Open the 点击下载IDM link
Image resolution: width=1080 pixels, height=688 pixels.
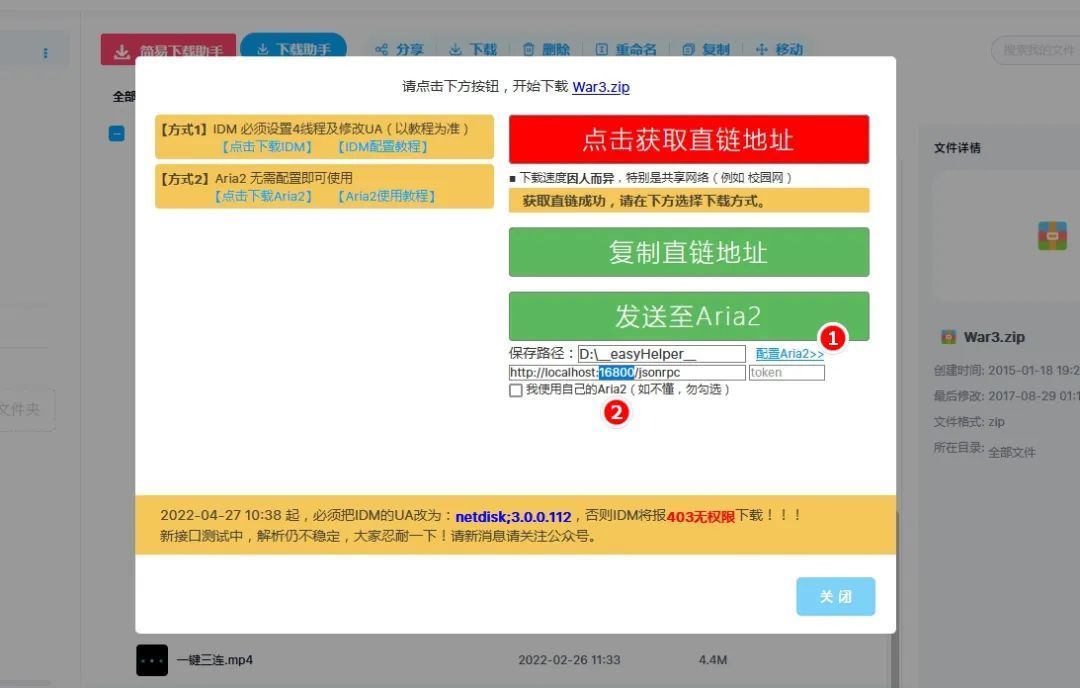point(267,147)
